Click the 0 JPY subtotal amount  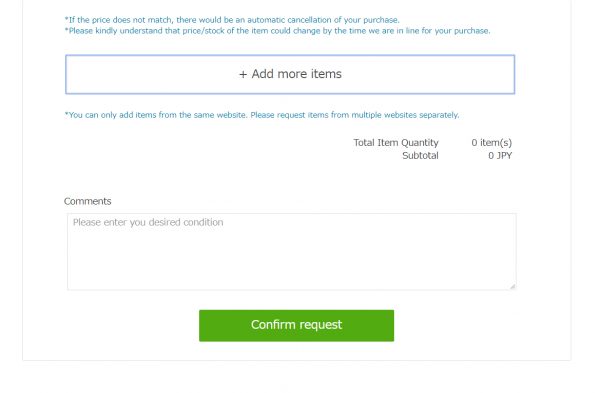point(500,156)
